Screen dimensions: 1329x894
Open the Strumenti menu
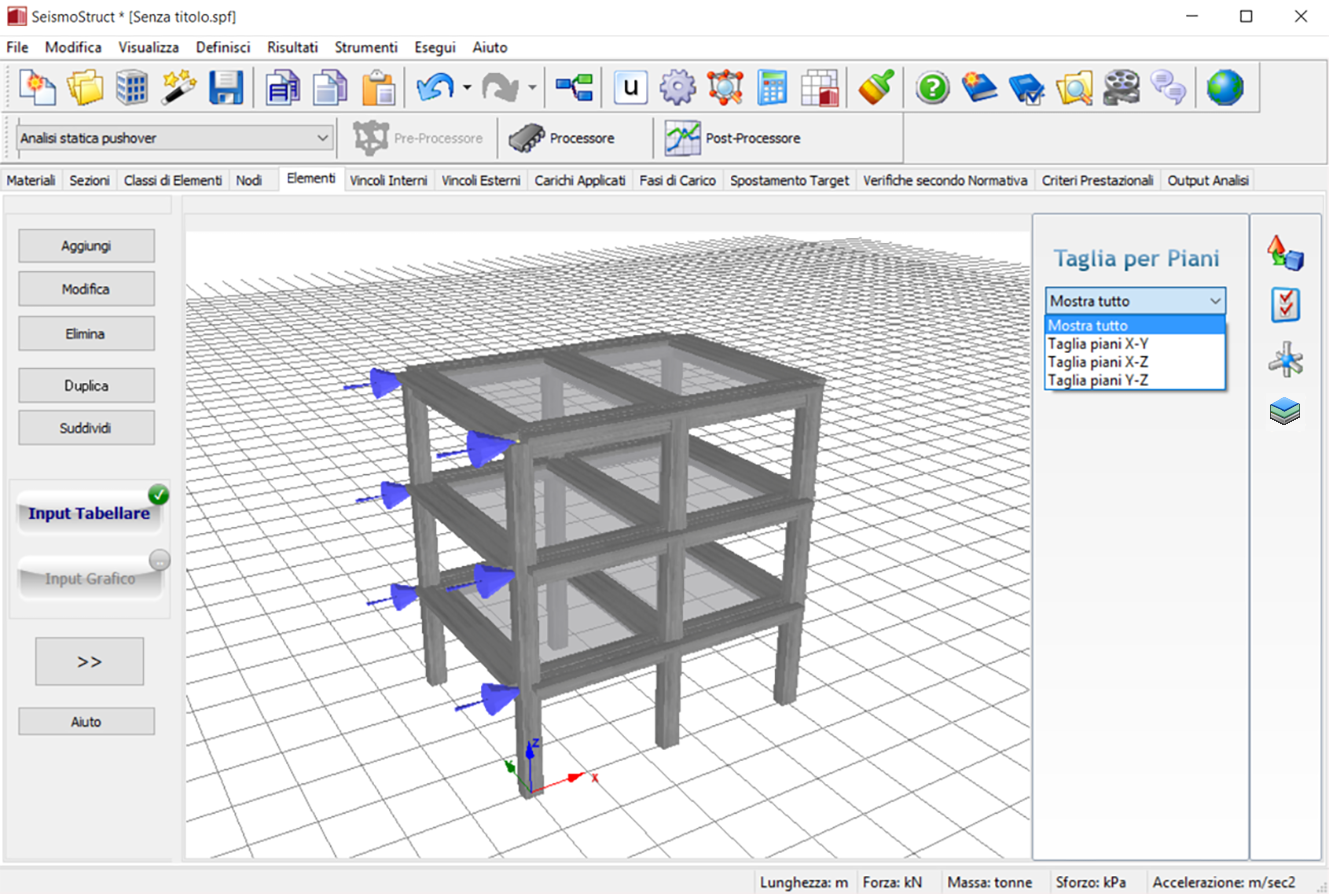tap(366, 47)
